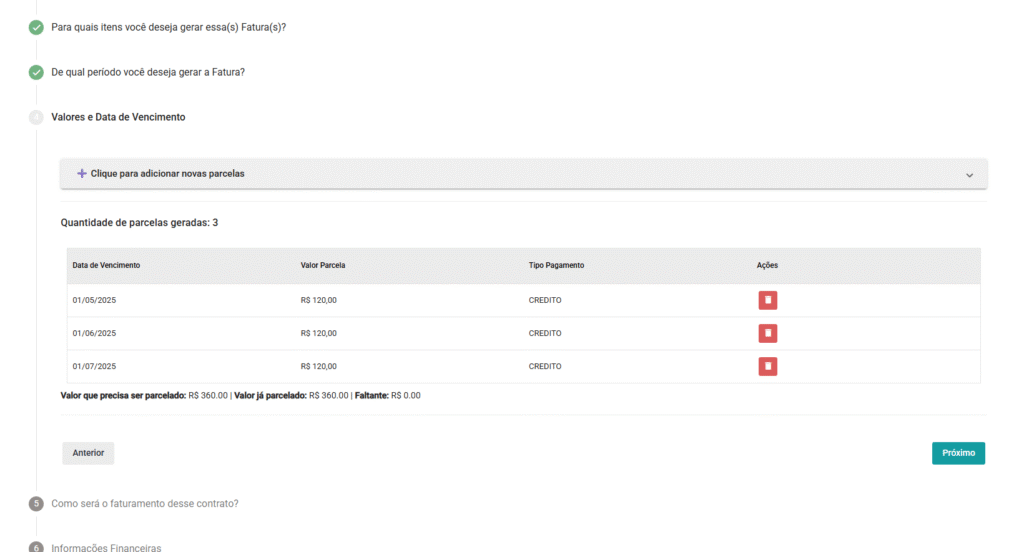Click 'Valor Parcela' column header
The image size is (1024, 552).
323,265
